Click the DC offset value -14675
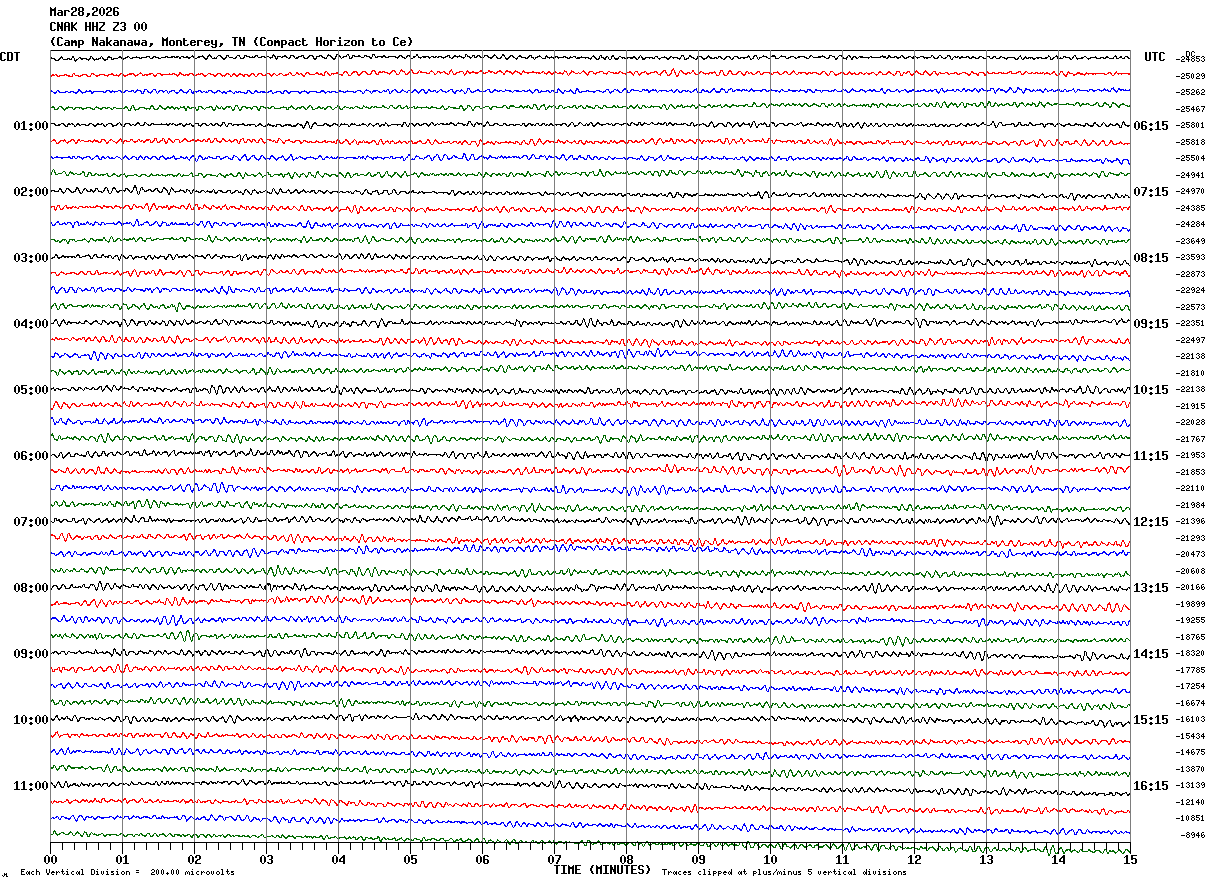The height and width of the screenshot is (886, 1210). click(x=1190, y=753)
